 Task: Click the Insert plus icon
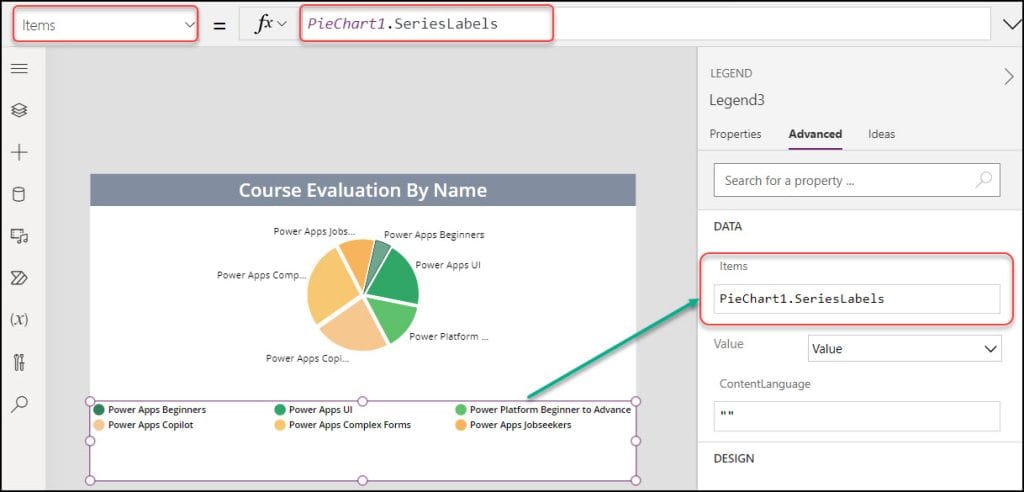[x=20, y=152]
